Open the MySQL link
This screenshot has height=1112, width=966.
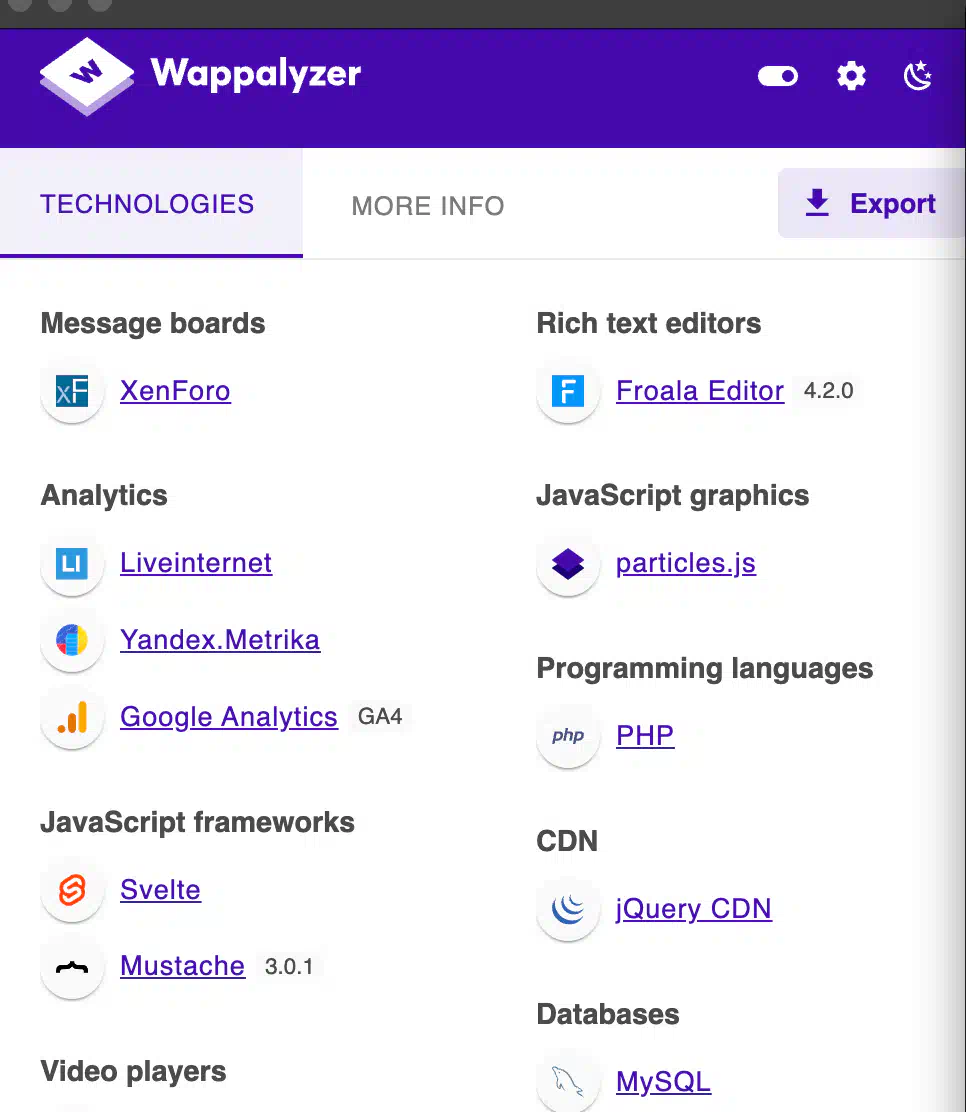coord(663,1082)
